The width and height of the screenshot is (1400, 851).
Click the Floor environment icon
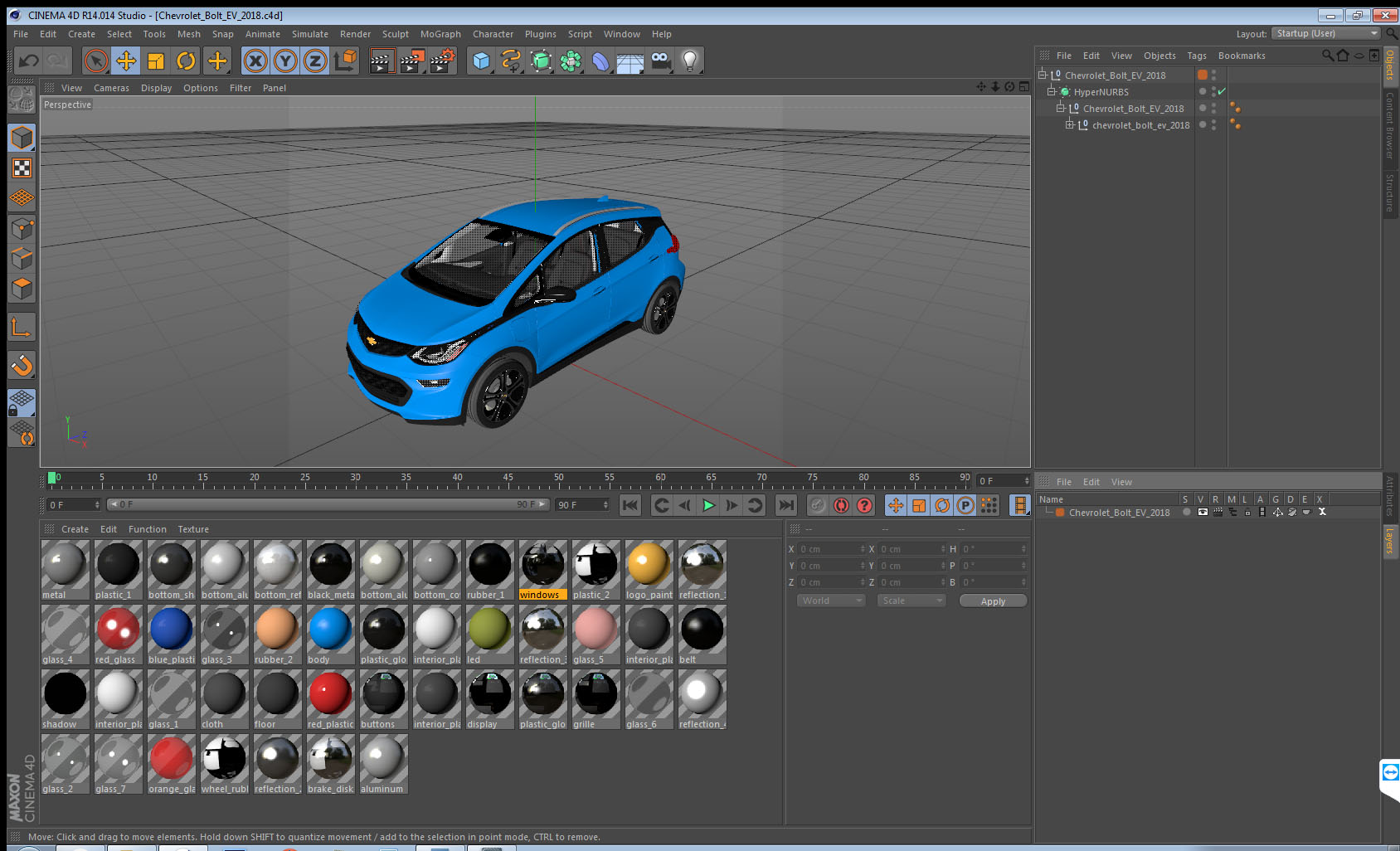point(630,61)
